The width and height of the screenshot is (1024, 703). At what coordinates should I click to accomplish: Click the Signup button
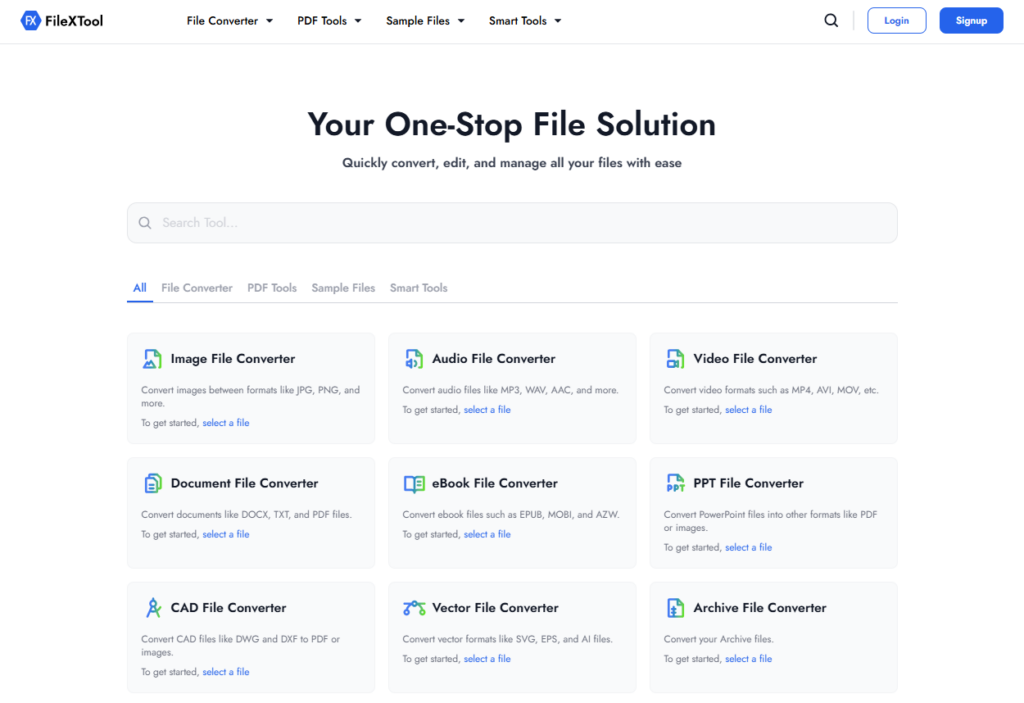[971, 20]
